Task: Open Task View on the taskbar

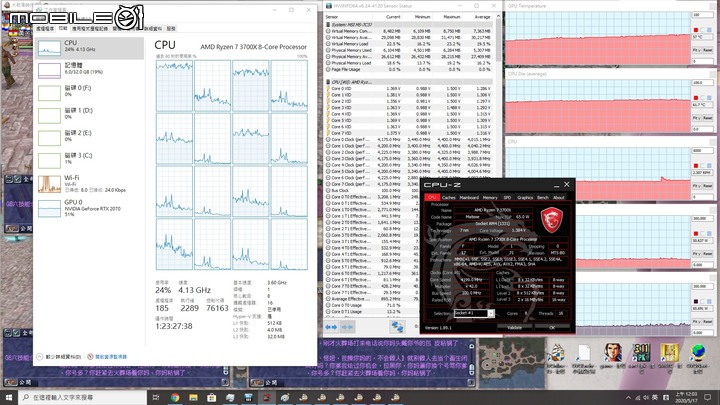Action: pyautogui.click(x=156, y=398)
